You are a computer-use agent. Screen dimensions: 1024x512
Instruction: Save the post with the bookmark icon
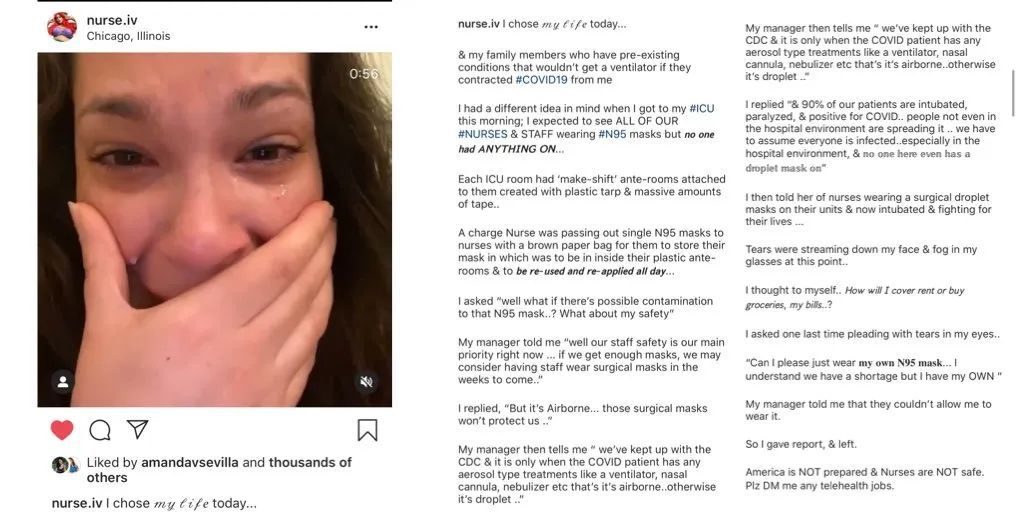367,430
